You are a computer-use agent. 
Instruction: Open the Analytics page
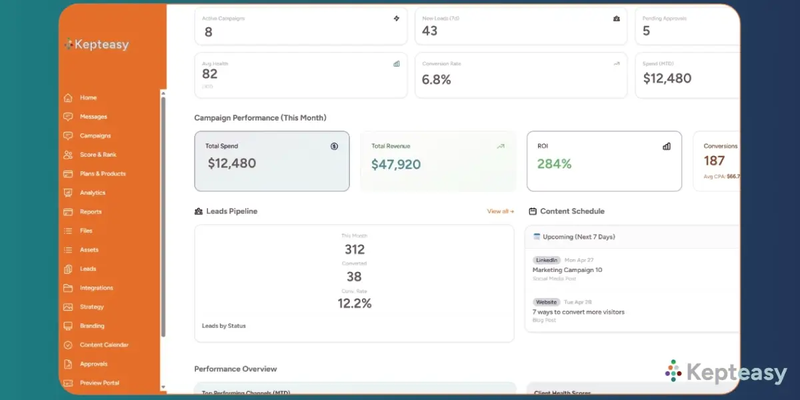pos(92,193)
